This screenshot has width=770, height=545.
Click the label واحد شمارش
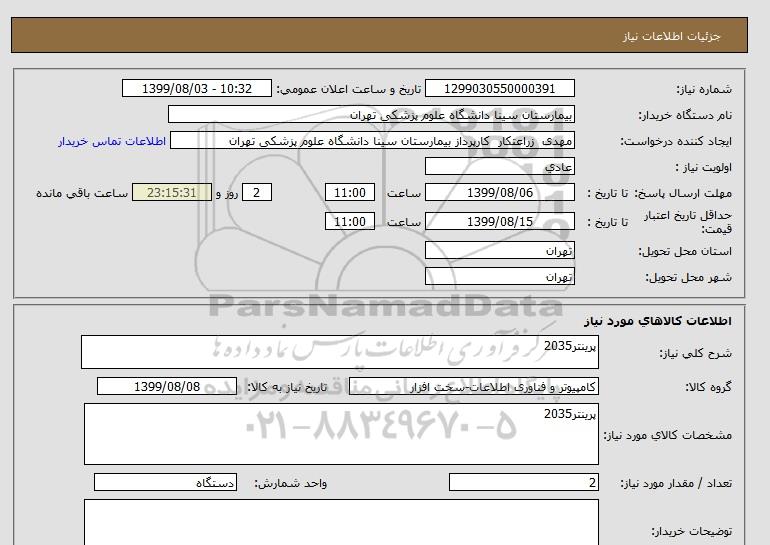[291, 483]
